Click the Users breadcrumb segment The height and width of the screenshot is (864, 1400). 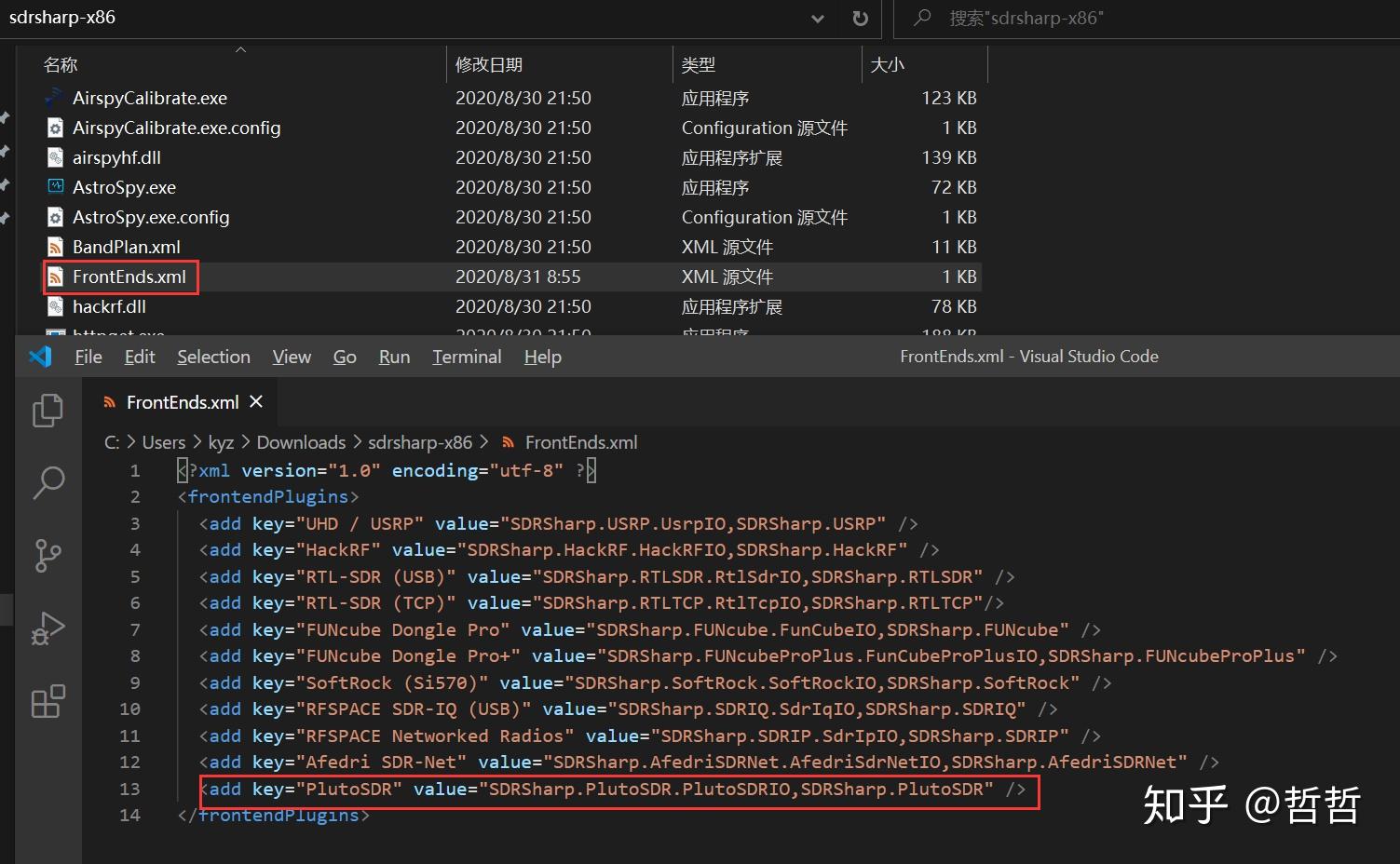pos(164,442)
